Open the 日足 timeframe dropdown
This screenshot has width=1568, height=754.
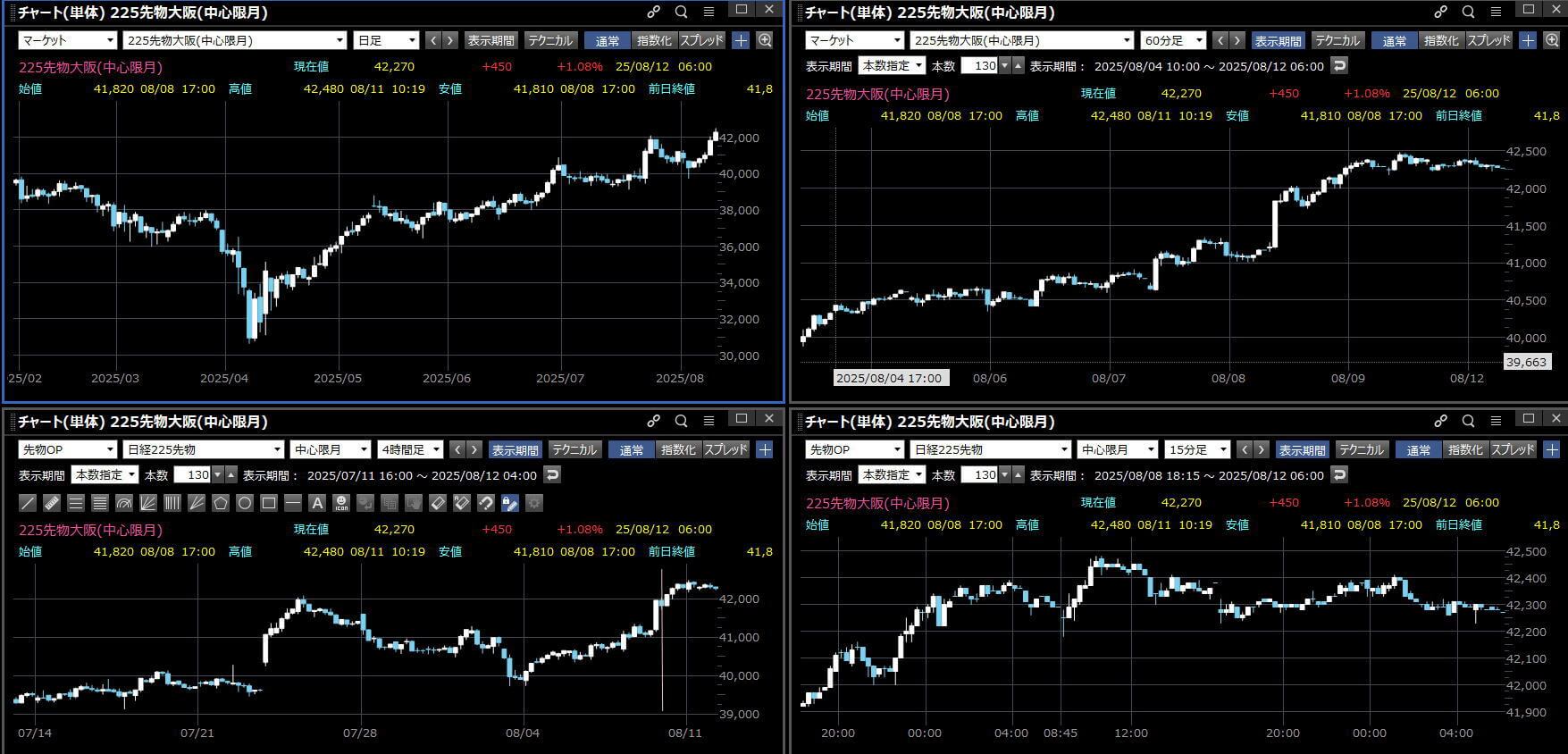386,40
